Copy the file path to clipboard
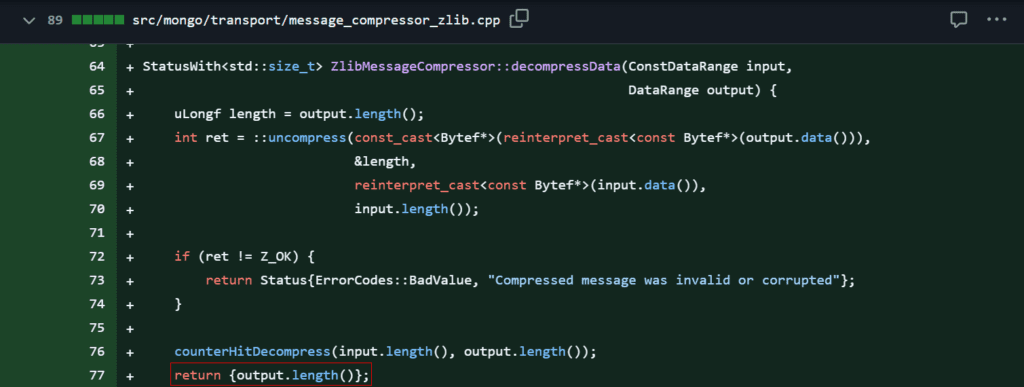The width and height of the screenshot is (1024, 387). pos(519,20)
